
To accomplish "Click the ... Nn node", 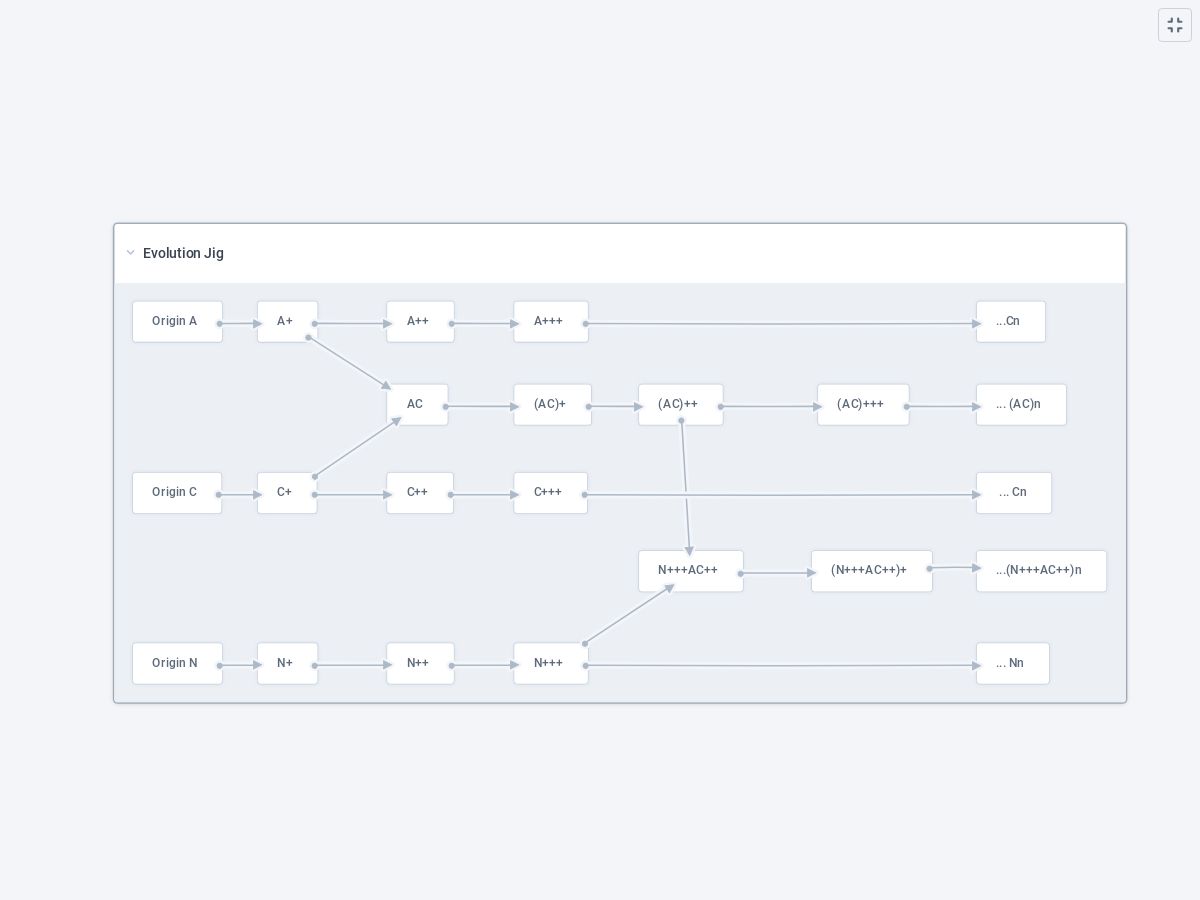I will (1012, 664).
